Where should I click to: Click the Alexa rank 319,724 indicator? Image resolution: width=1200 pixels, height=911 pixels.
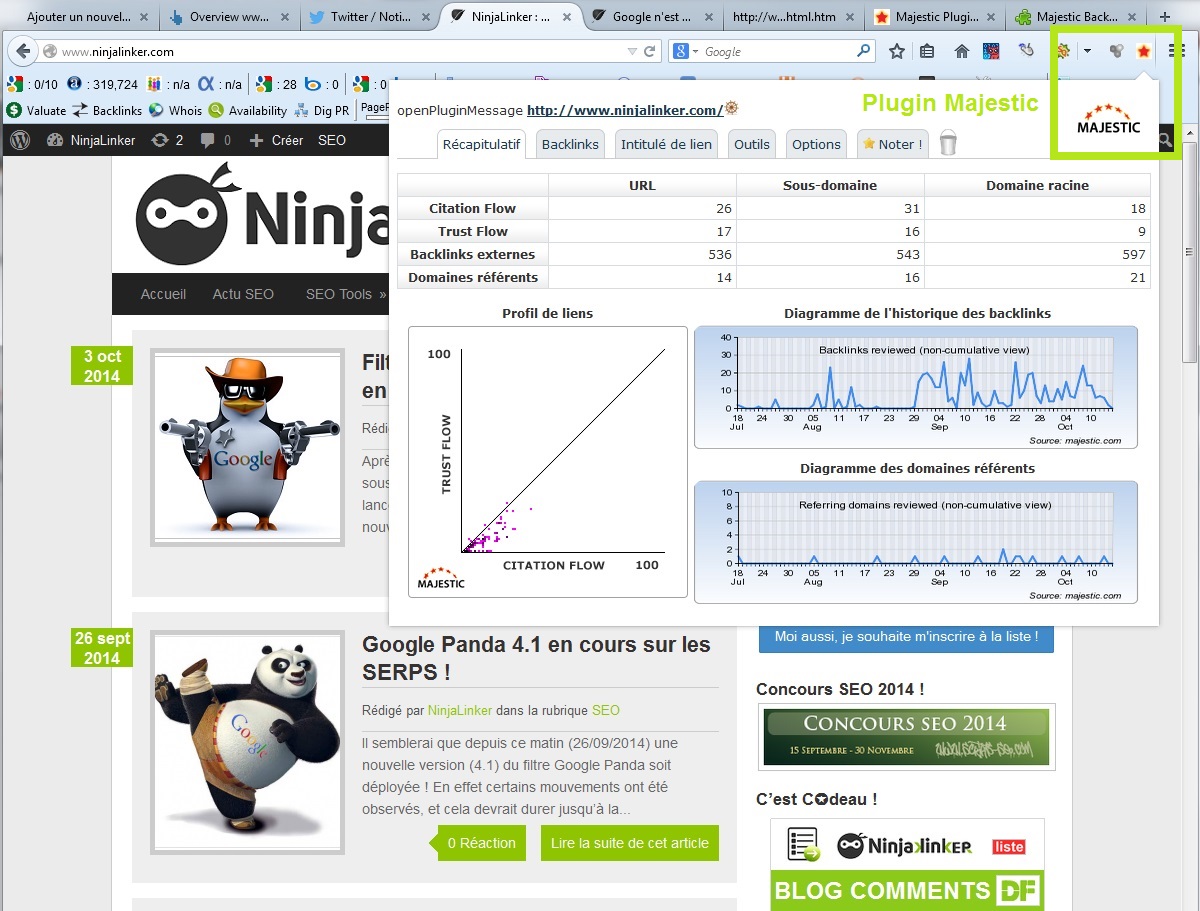103,85
